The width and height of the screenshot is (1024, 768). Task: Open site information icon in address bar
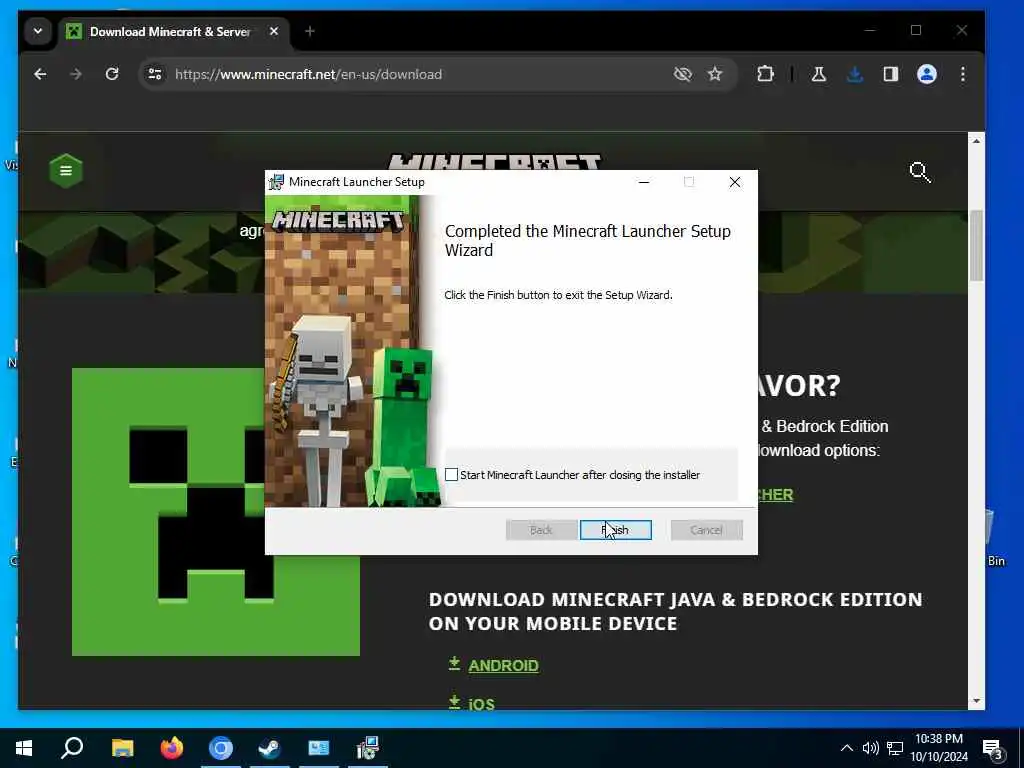pos(155,74)
